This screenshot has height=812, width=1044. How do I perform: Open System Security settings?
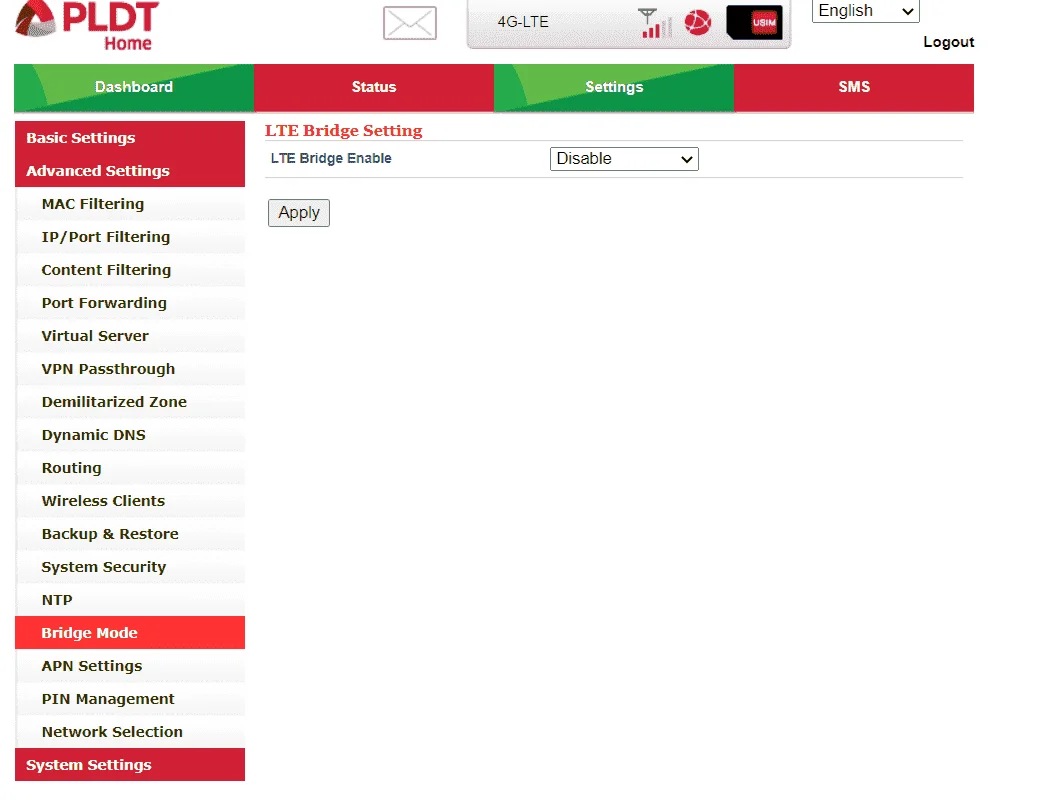[x=130, y=567]
